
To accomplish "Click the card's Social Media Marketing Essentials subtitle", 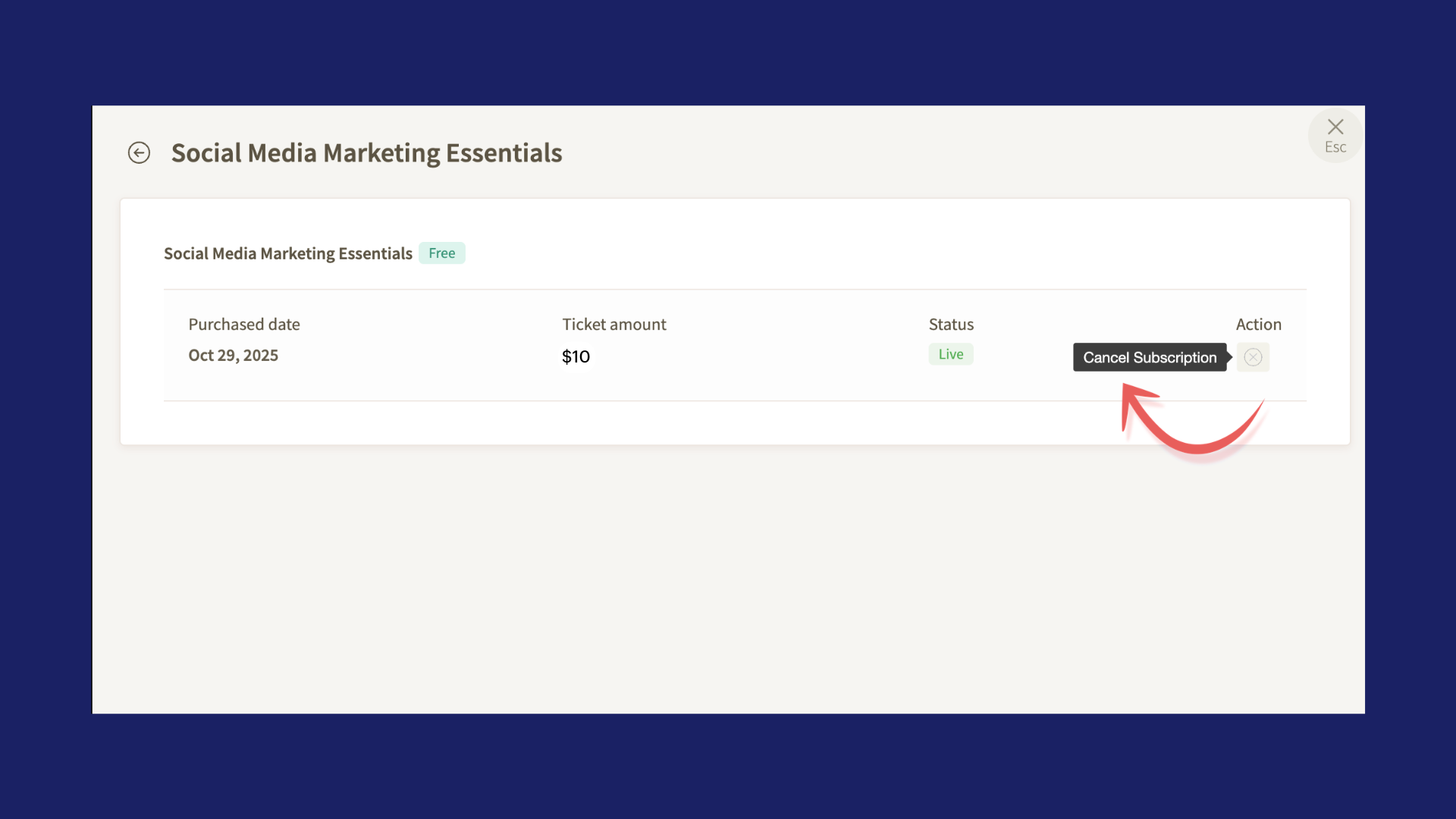I will pos(287,253).
